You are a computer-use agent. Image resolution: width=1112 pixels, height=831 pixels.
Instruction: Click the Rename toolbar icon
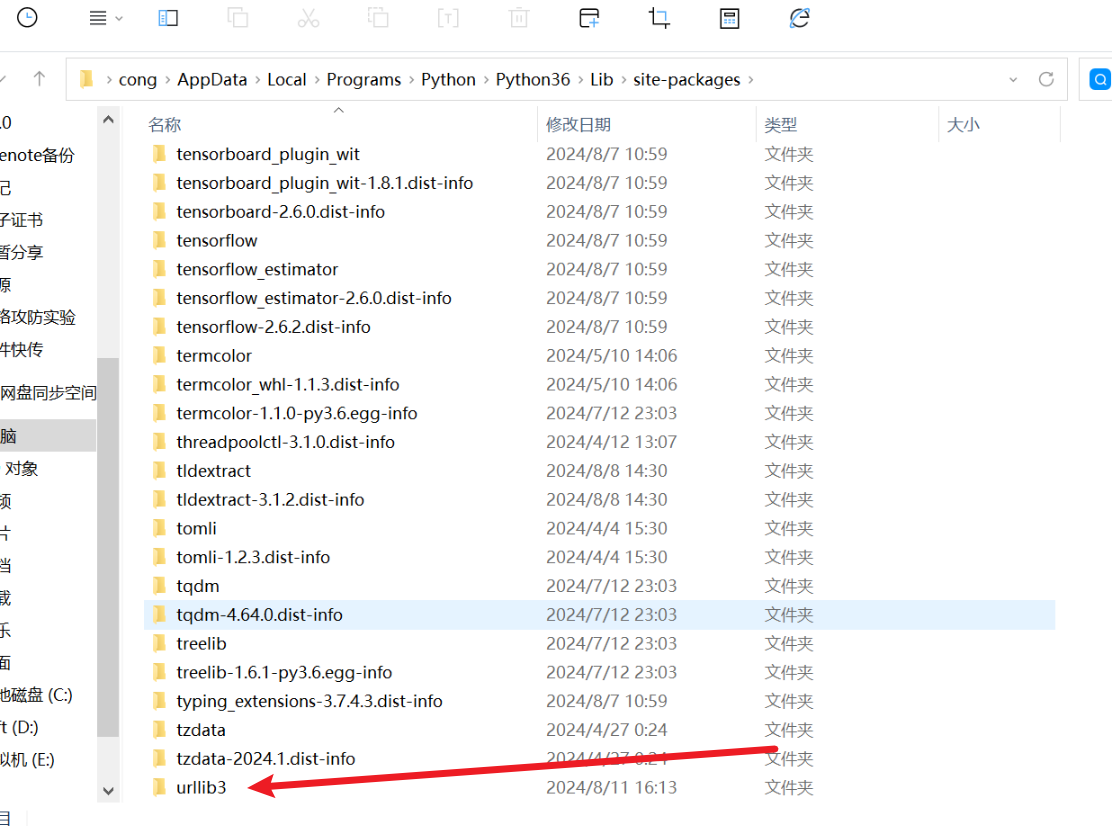(x=448, y=18)
